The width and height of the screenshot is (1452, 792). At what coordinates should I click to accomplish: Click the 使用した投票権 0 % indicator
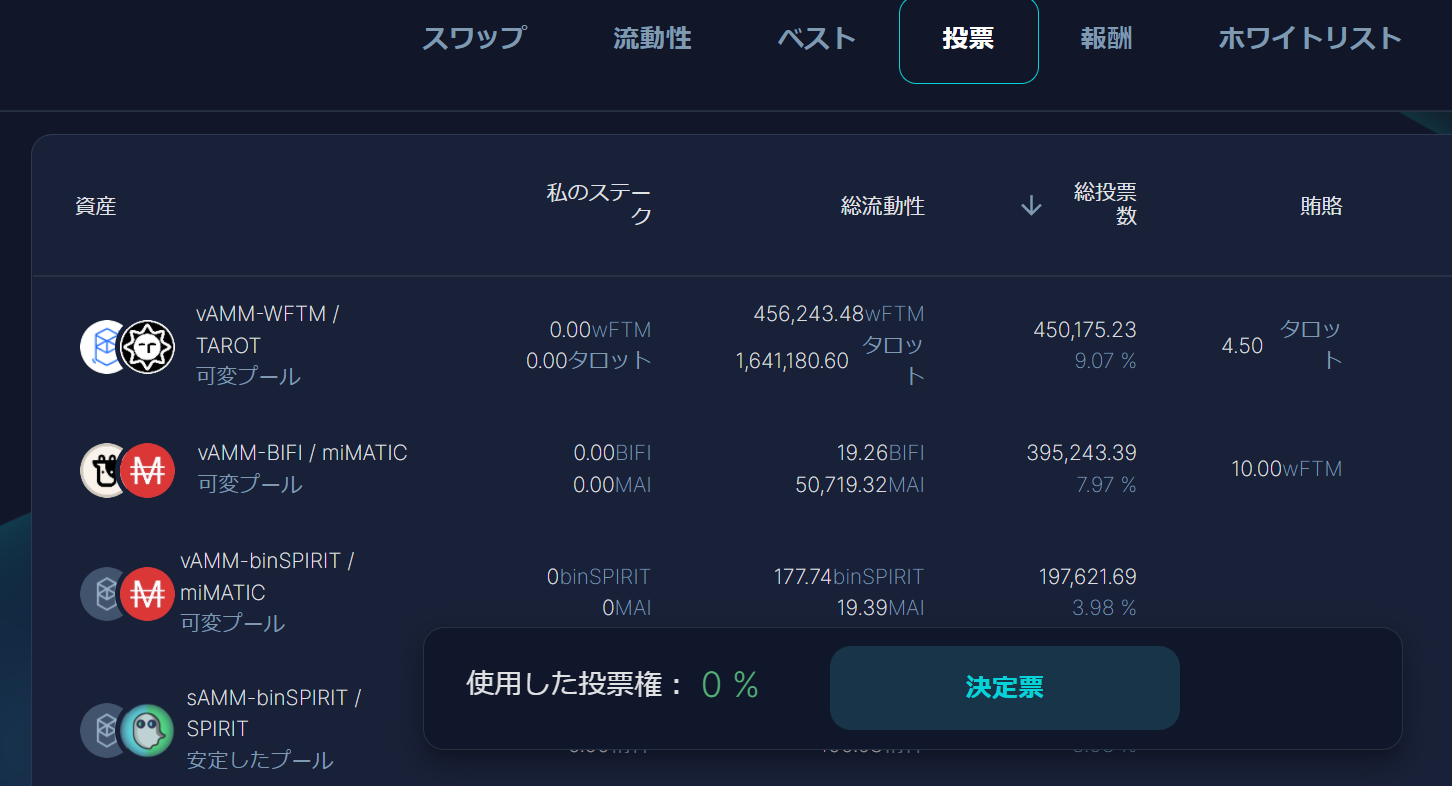612,685
